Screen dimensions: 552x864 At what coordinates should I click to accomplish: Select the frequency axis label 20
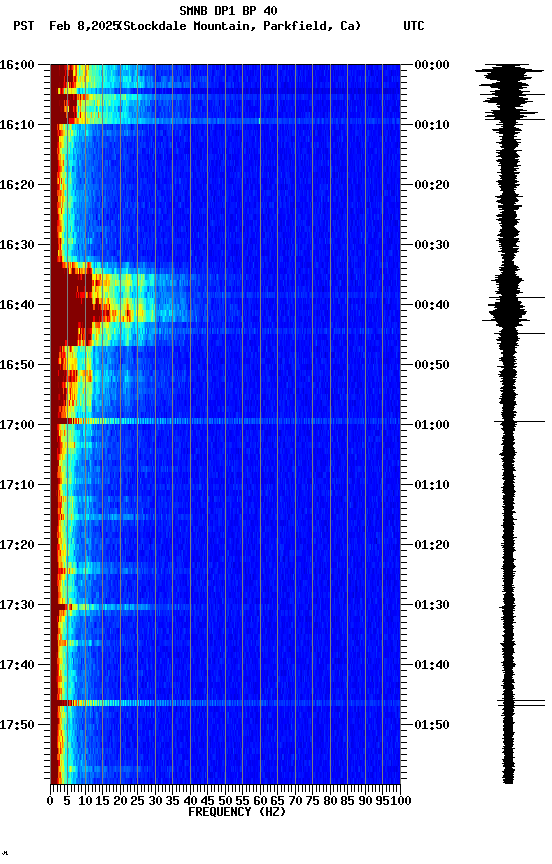(120, 801)
